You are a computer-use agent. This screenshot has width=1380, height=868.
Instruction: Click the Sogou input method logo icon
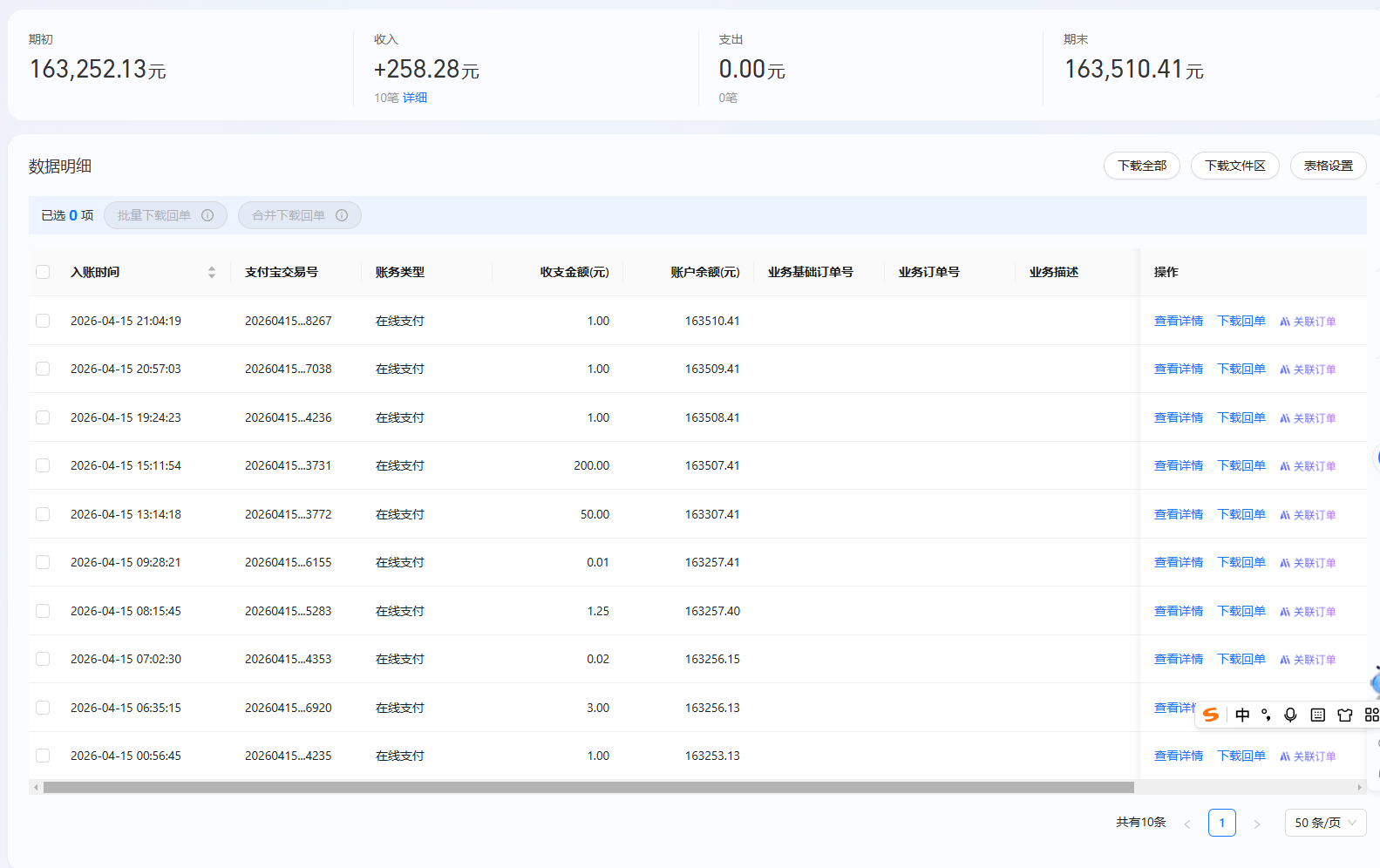1211,715
